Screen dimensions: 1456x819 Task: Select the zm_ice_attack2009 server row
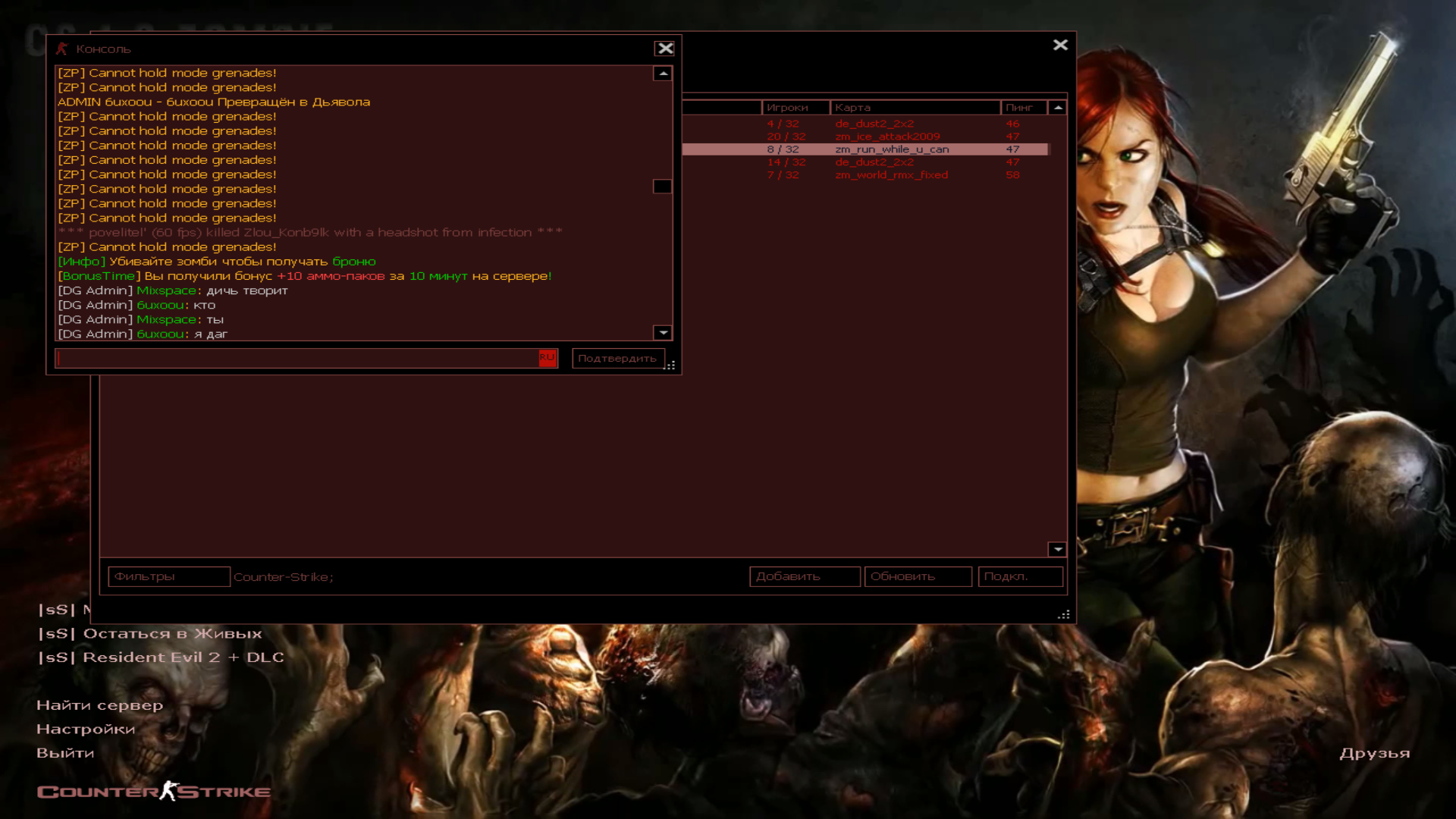tap(887, 136)
